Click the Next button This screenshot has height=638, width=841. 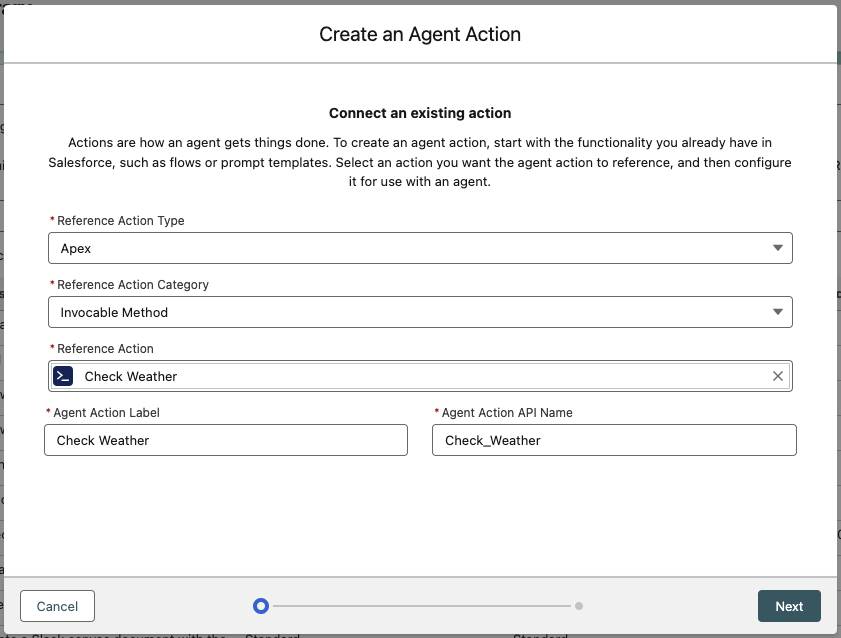pyautogui.click(x=789, y=606)
